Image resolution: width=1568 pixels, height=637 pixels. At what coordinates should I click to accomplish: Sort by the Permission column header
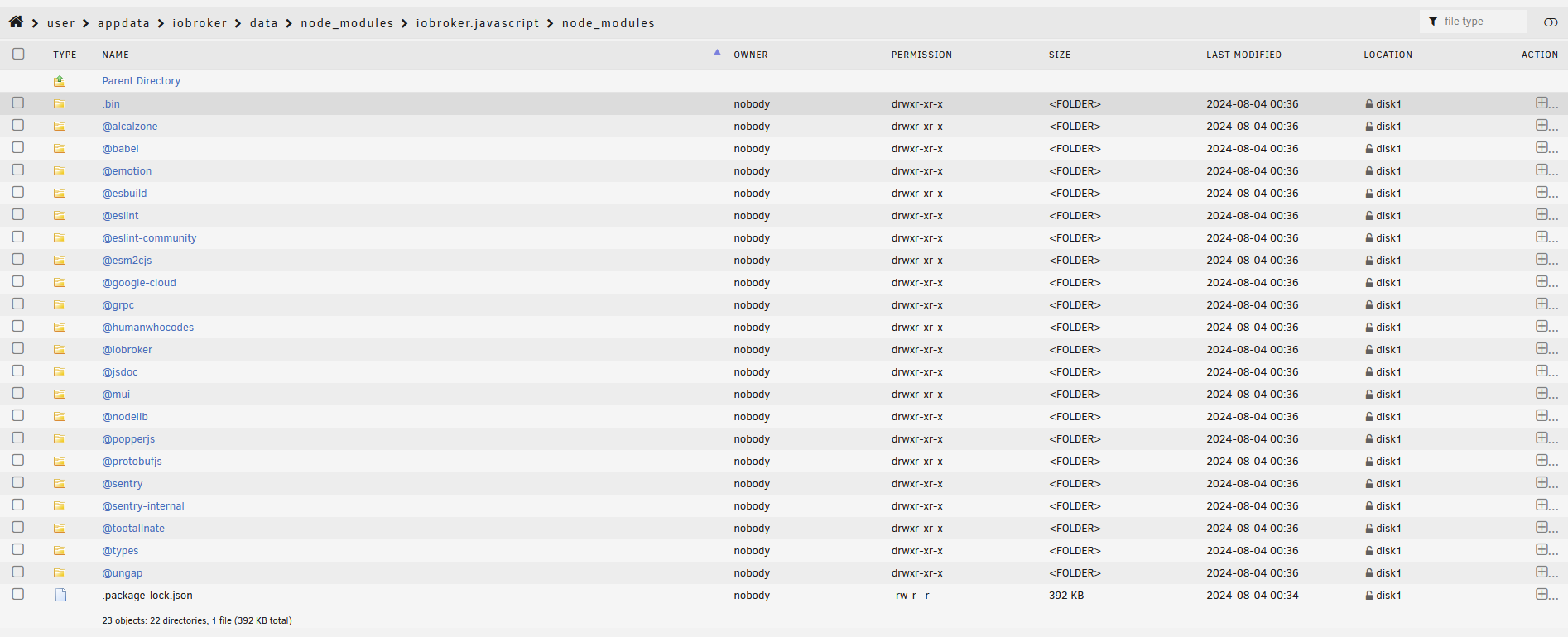coord(921,55)
